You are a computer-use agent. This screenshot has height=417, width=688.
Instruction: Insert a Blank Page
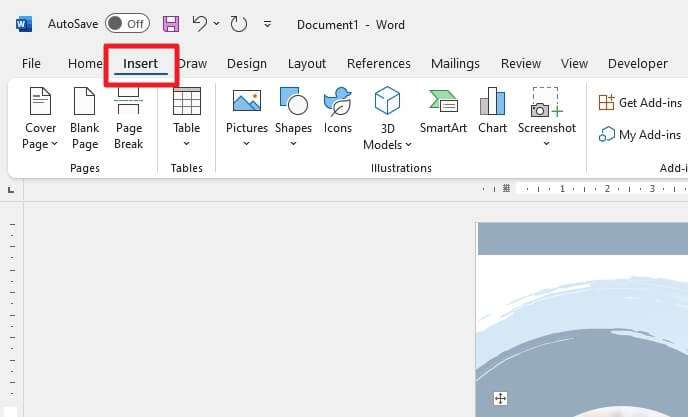coord(84,119)
